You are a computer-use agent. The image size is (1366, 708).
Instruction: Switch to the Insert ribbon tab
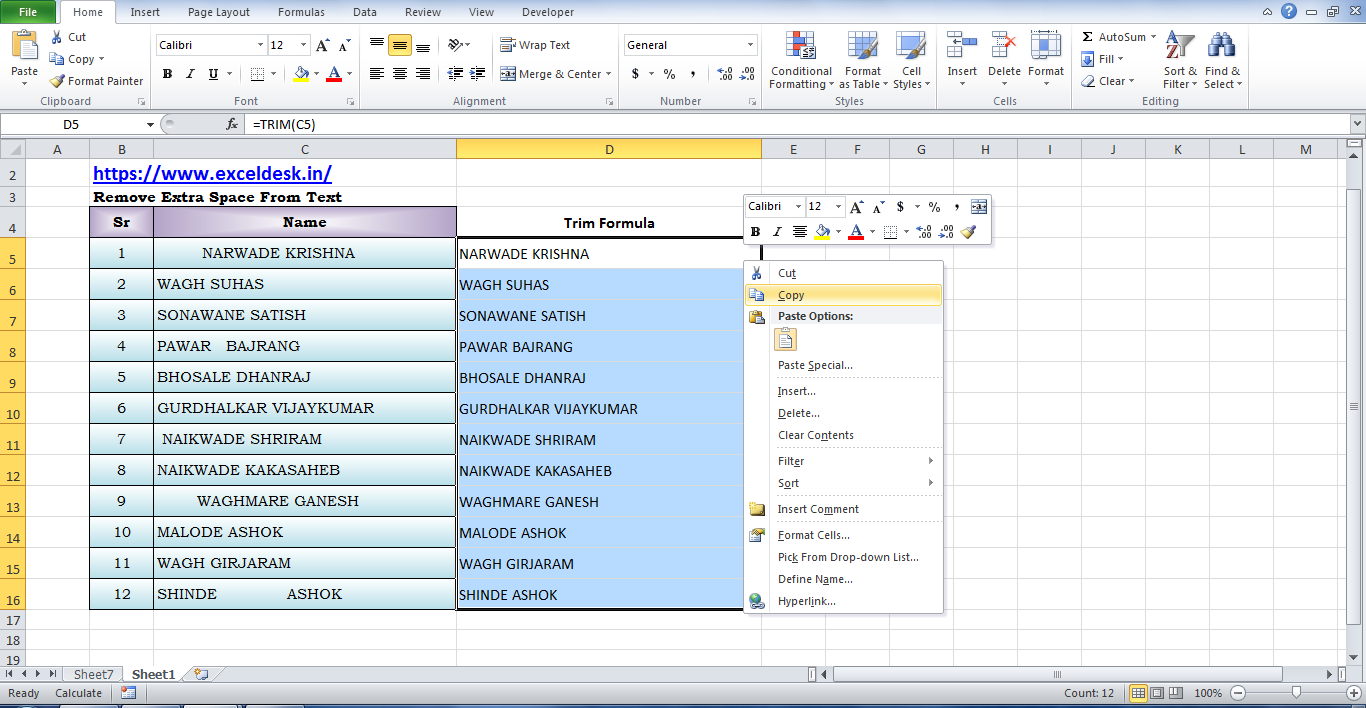145,12
